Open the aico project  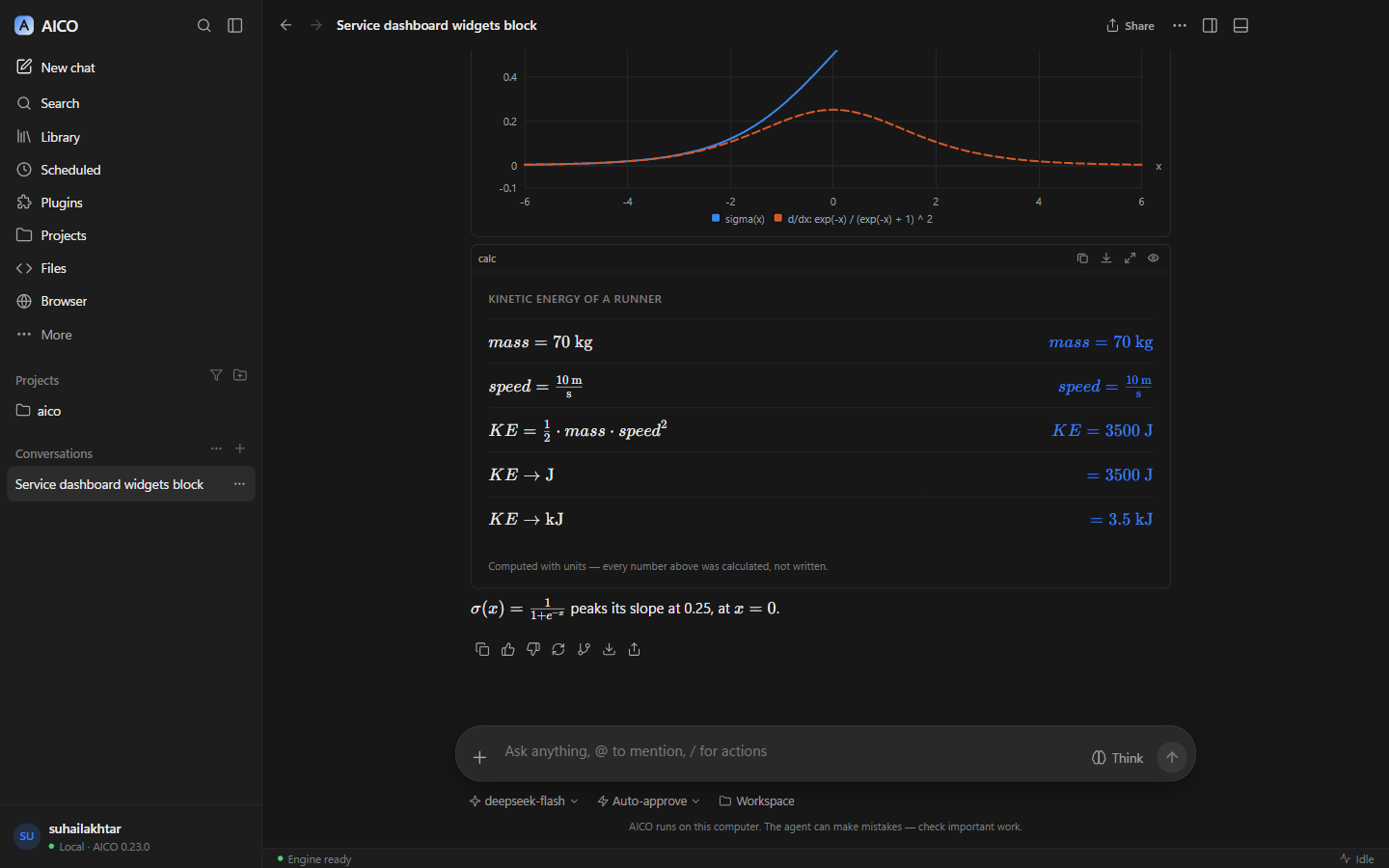(130, 411)
